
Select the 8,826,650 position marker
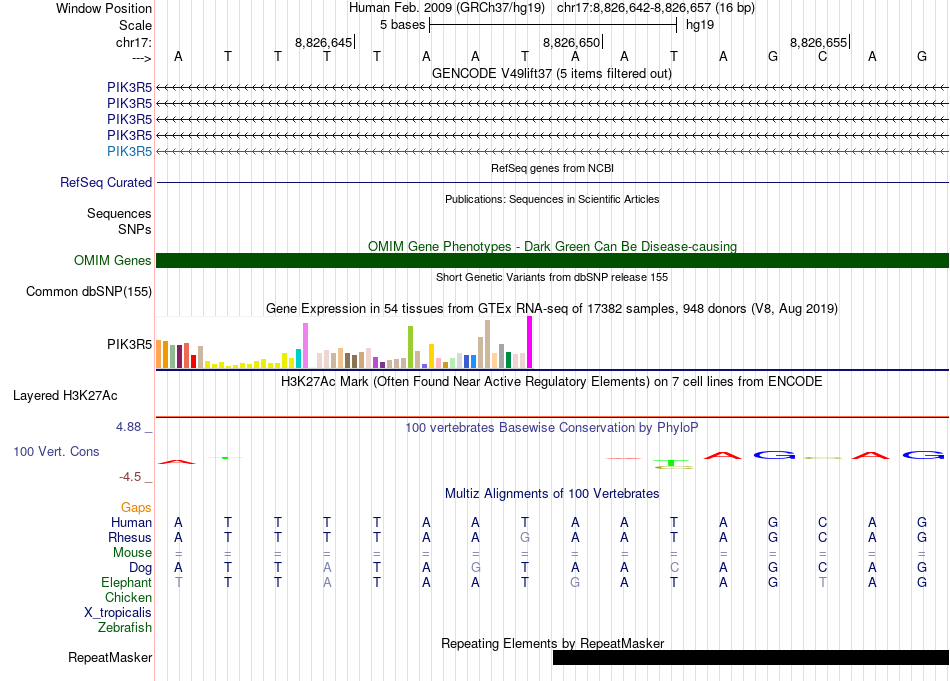click(x=571, y=42)
